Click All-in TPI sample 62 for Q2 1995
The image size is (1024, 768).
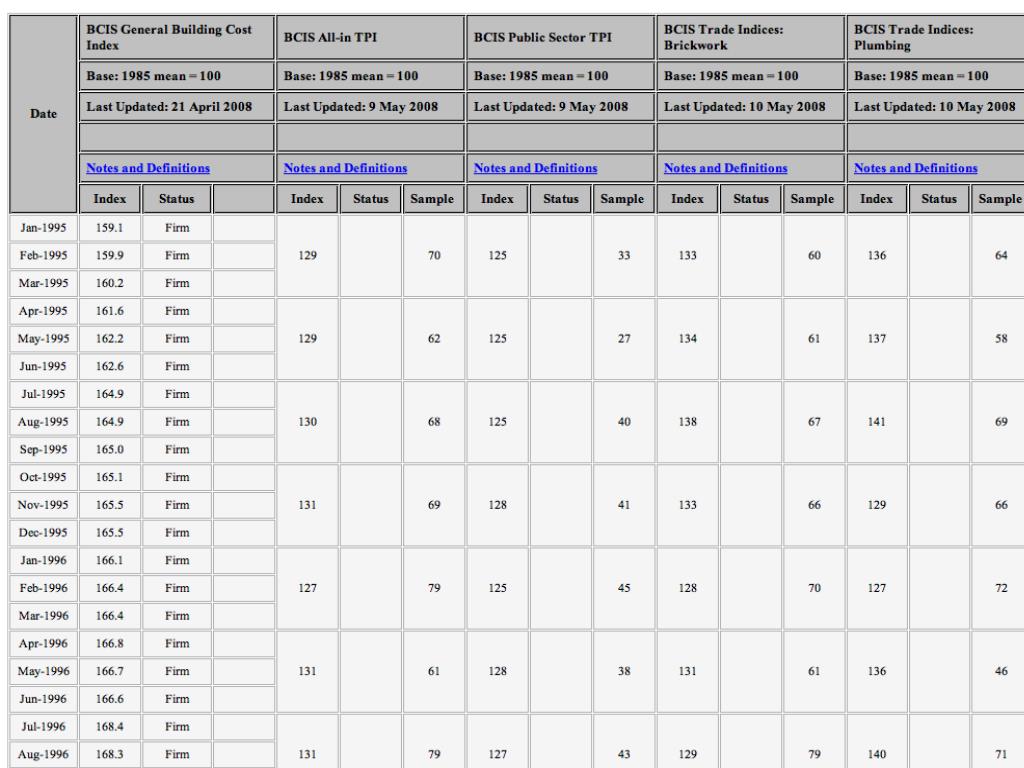pyautogui.click(x=434, y=339)
